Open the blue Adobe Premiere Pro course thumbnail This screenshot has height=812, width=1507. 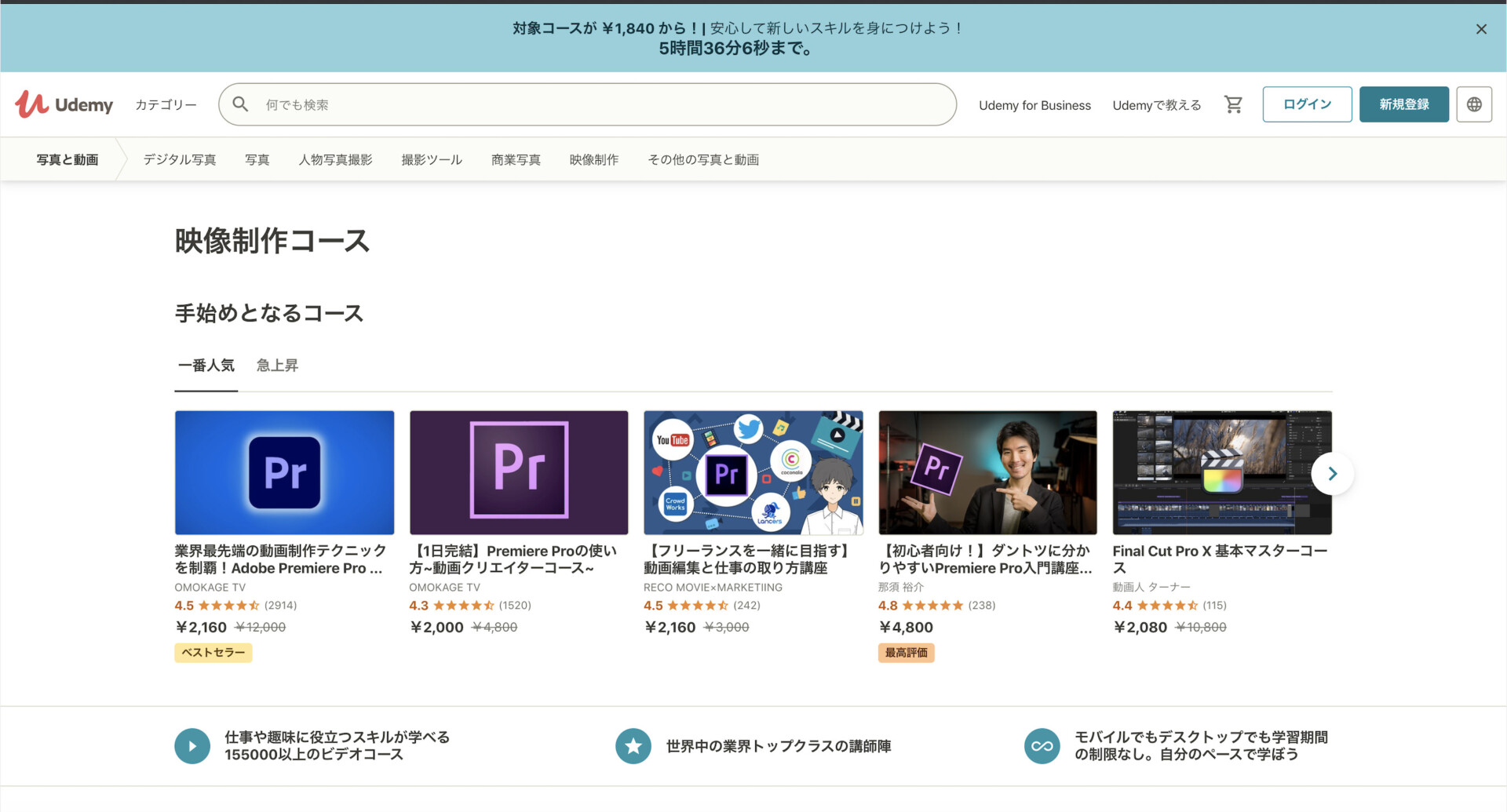[x=284, y=472]
